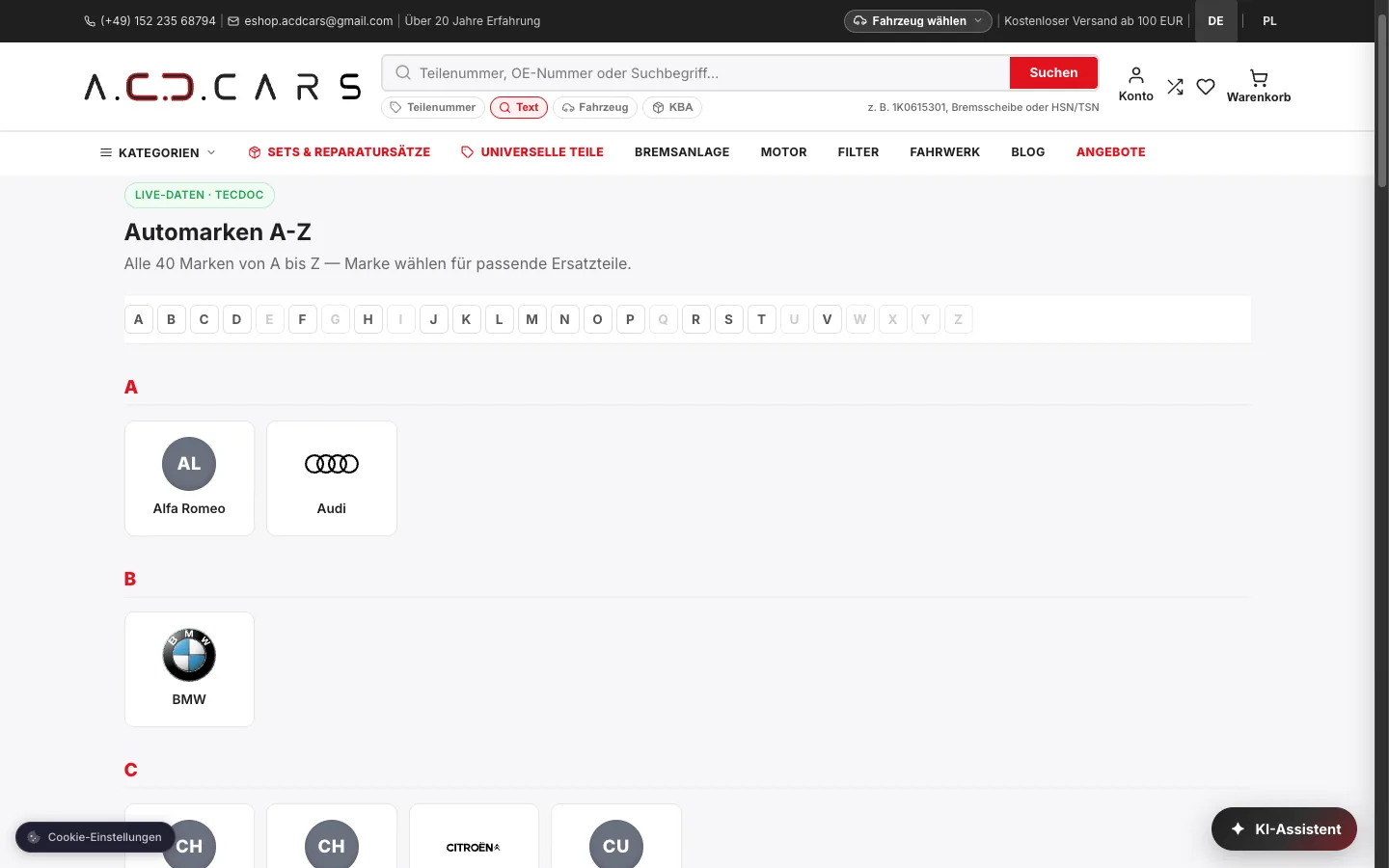Open Cookie-Einstellungen settings

coord(95,837)
